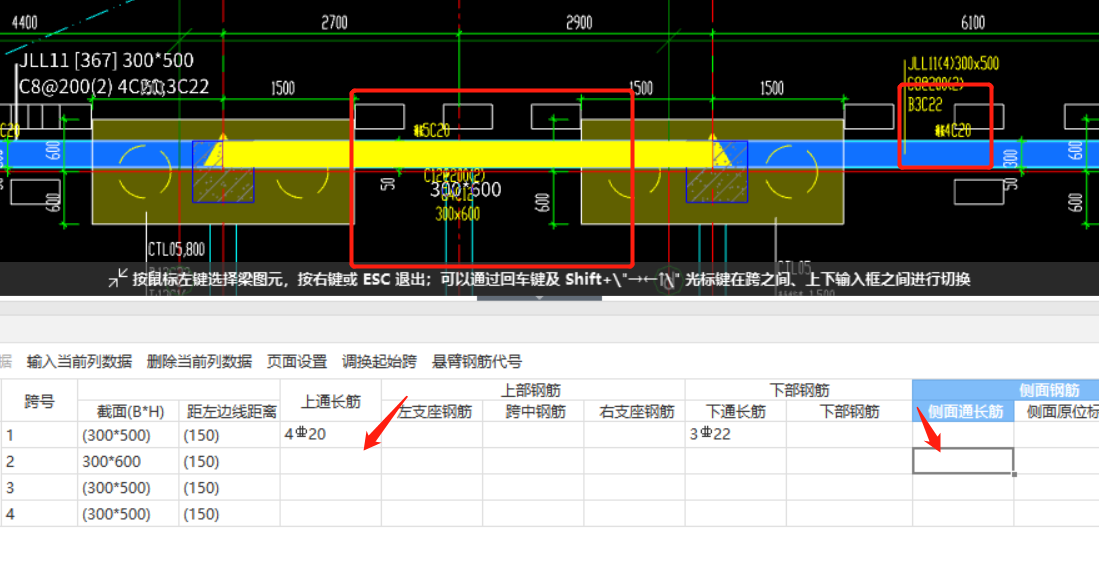Select the (300*500) section cell in row 4

128,514
